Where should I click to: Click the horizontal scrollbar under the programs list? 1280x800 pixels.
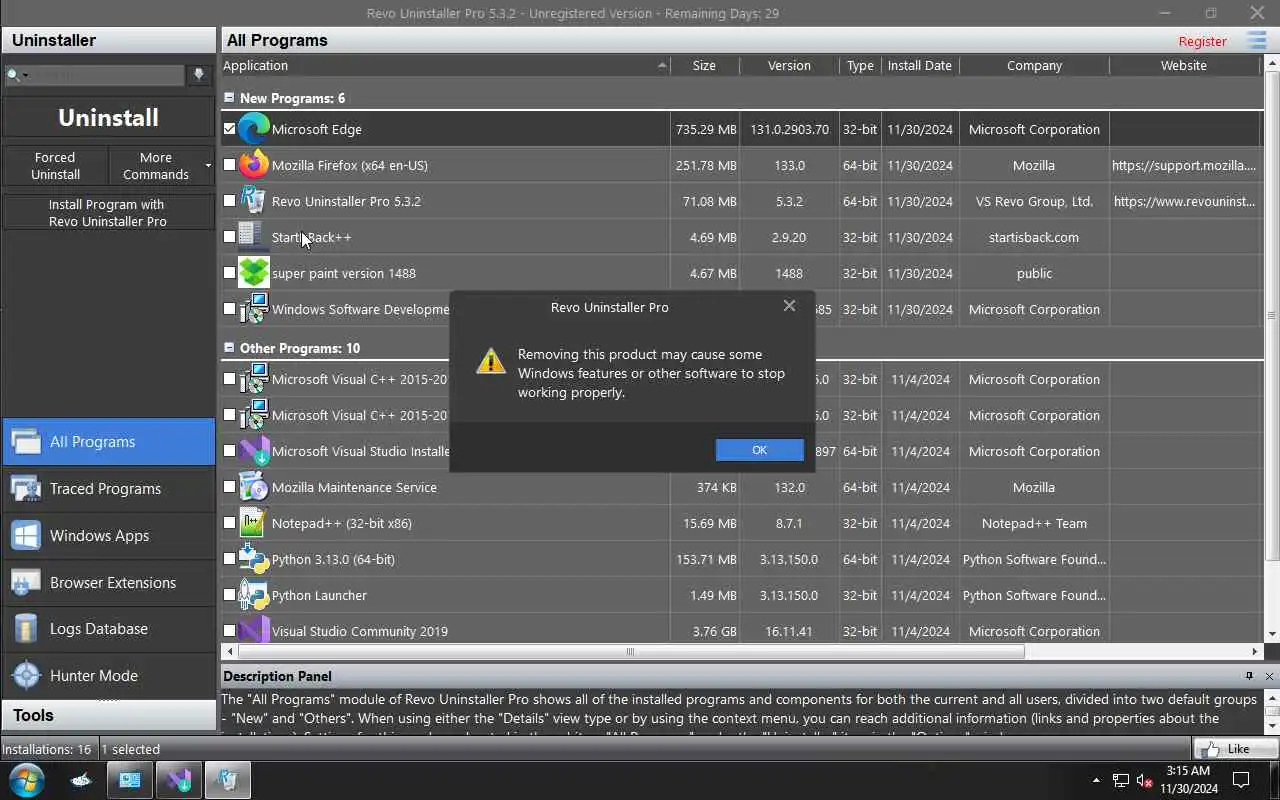coord(630,652)
